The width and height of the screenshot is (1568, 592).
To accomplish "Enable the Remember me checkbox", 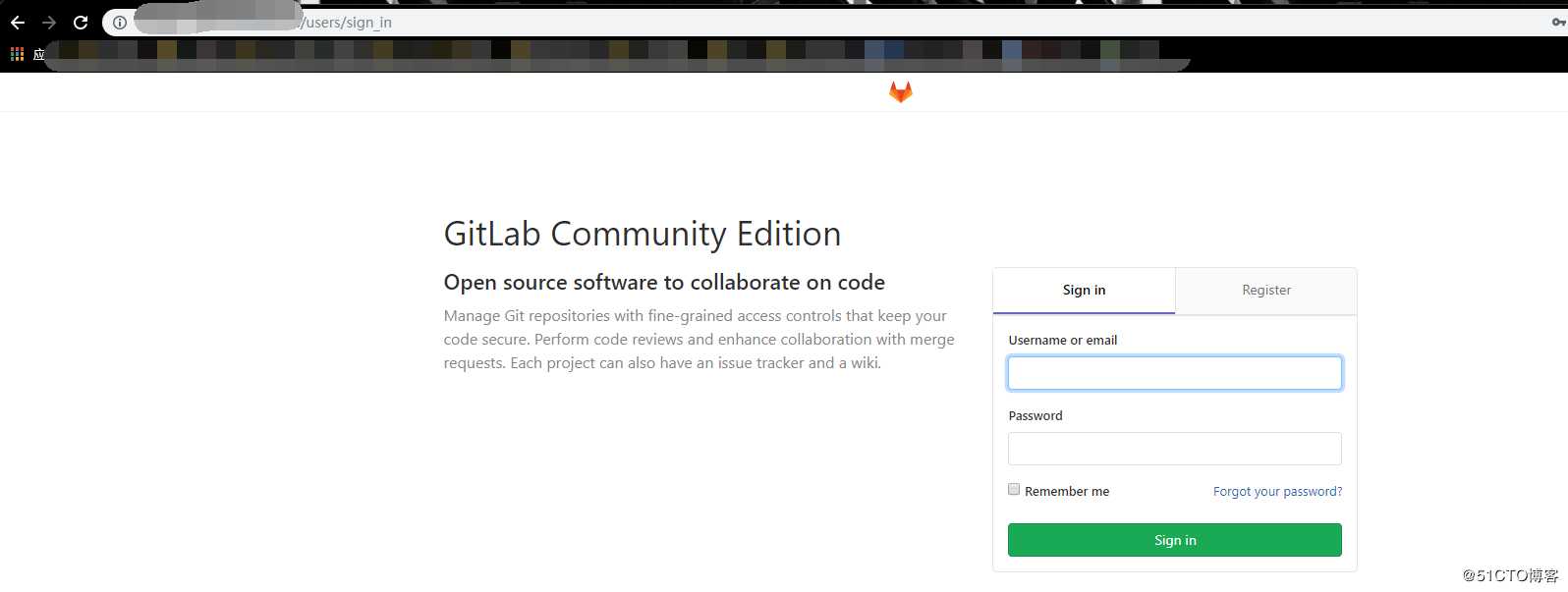I will pyautogui.click(x=1014, y=489).
